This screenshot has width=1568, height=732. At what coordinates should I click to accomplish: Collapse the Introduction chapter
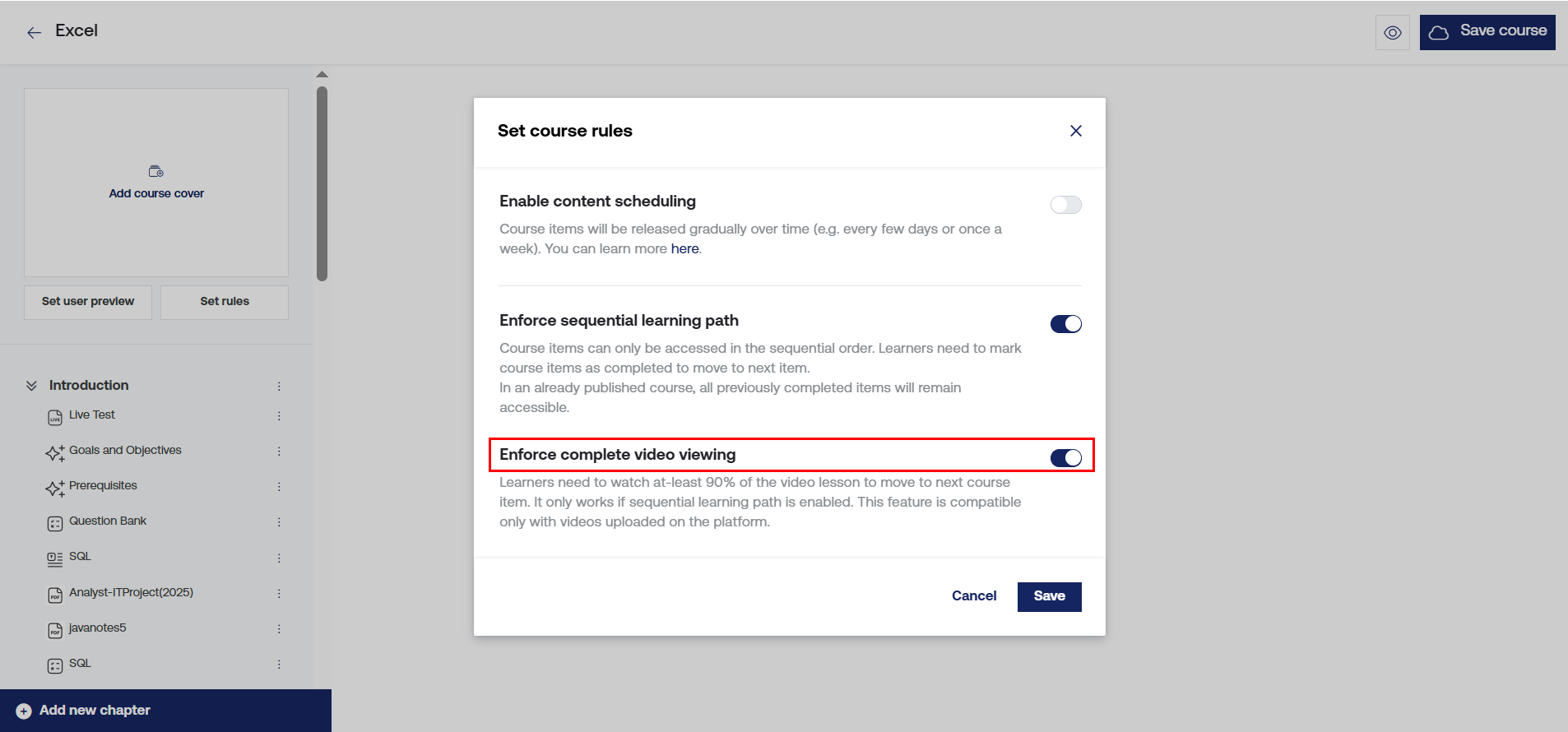31,386
